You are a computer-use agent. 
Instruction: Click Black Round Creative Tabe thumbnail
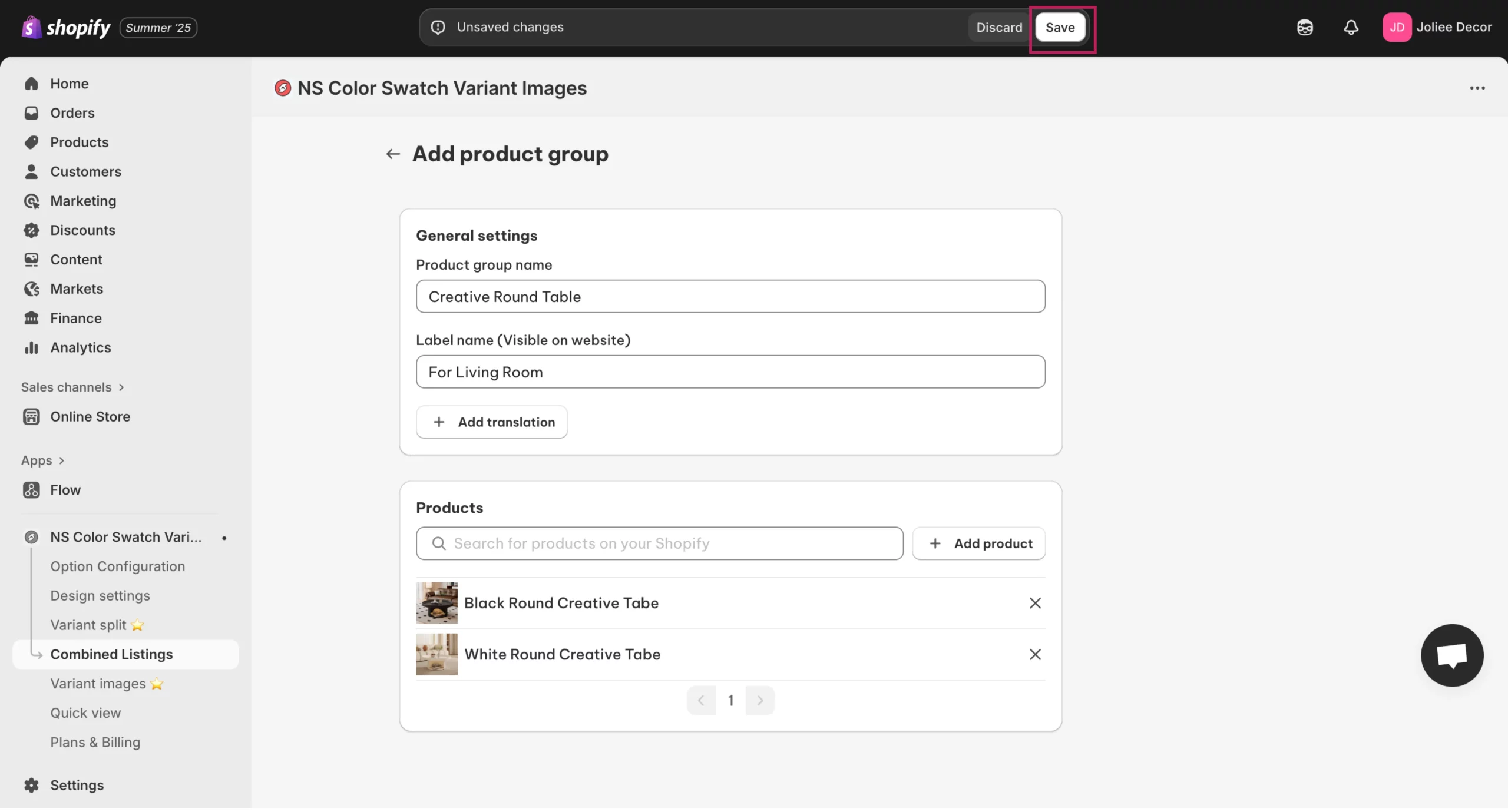[436, 604]
